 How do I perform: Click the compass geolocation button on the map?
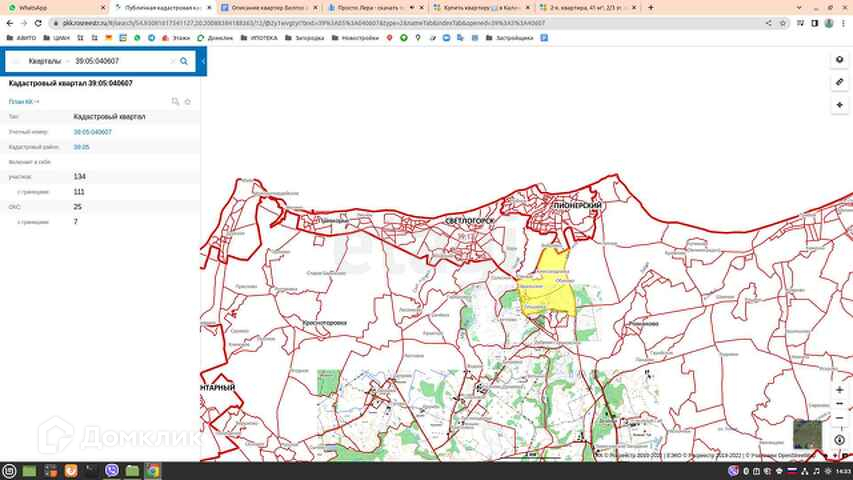839,439
